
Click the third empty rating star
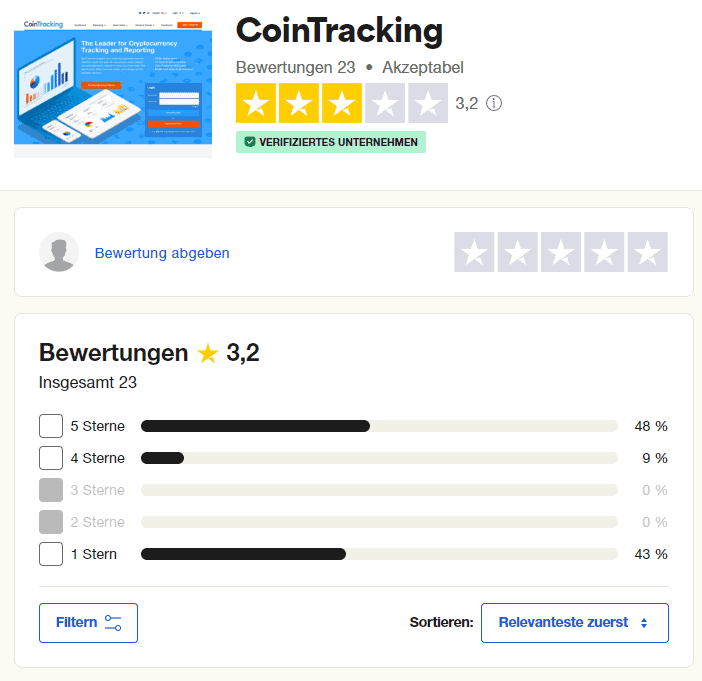pyautogui.click(x=561, y=252)
